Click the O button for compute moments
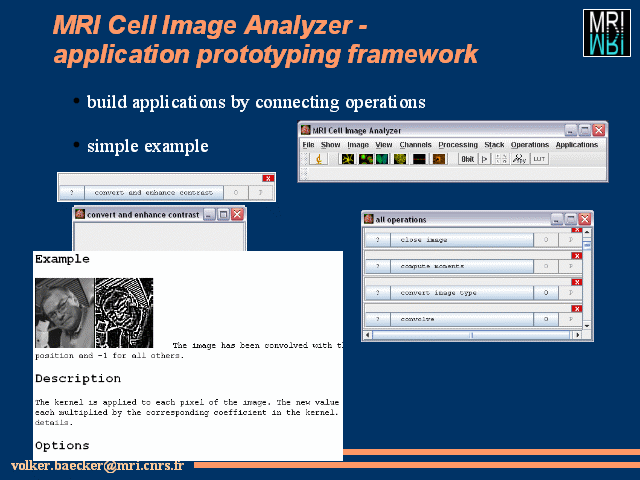This screenshot has width=640, height=480. pos(546,266)
